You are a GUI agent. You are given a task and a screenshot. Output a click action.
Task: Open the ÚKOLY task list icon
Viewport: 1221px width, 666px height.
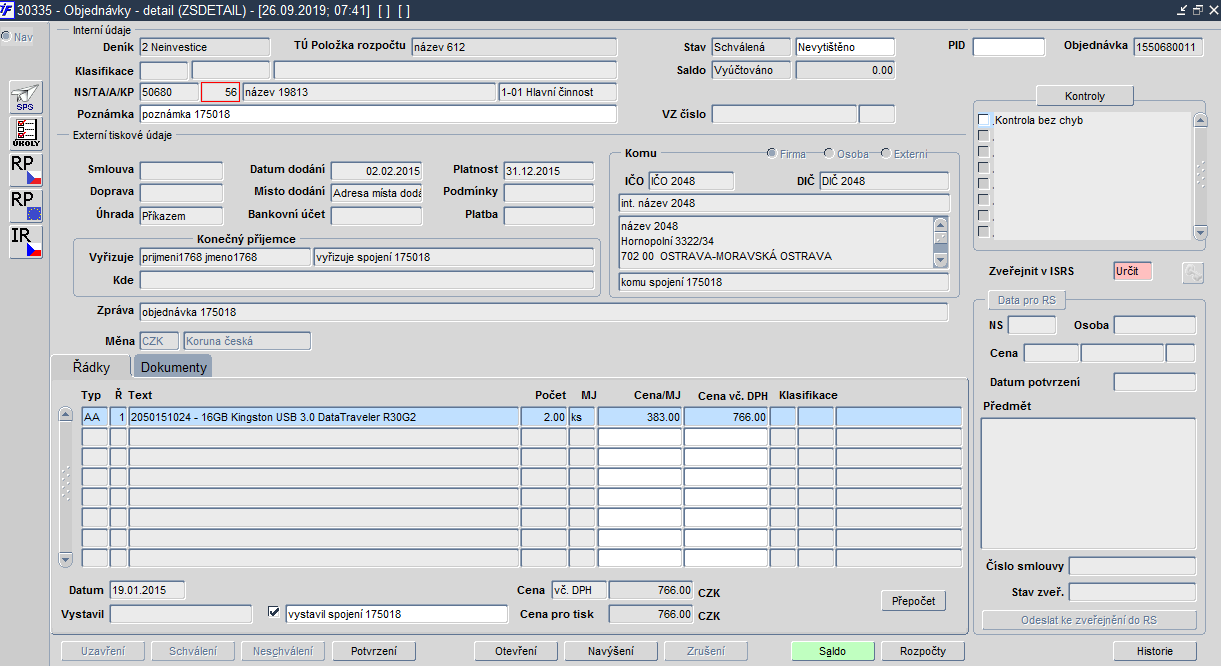25,134
